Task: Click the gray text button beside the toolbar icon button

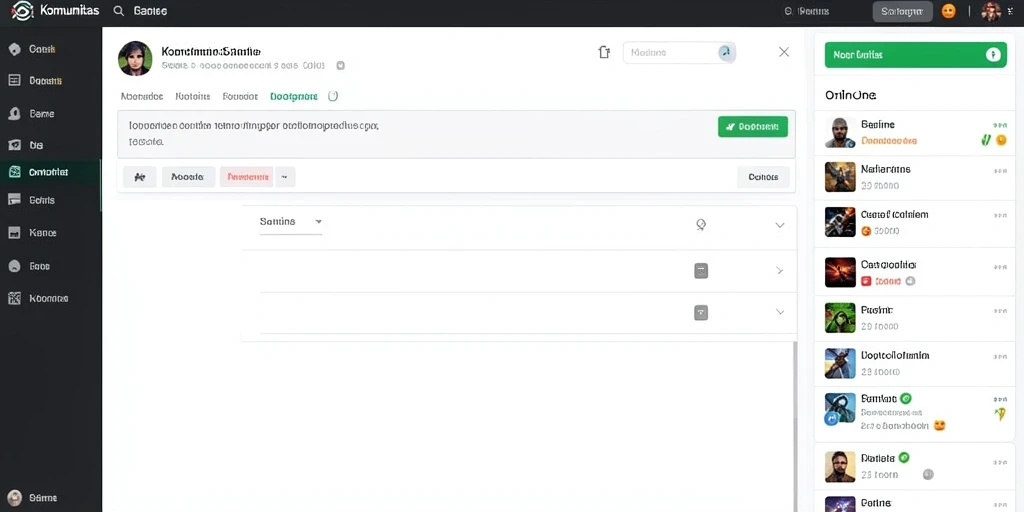Action: (x=188, y=177)
